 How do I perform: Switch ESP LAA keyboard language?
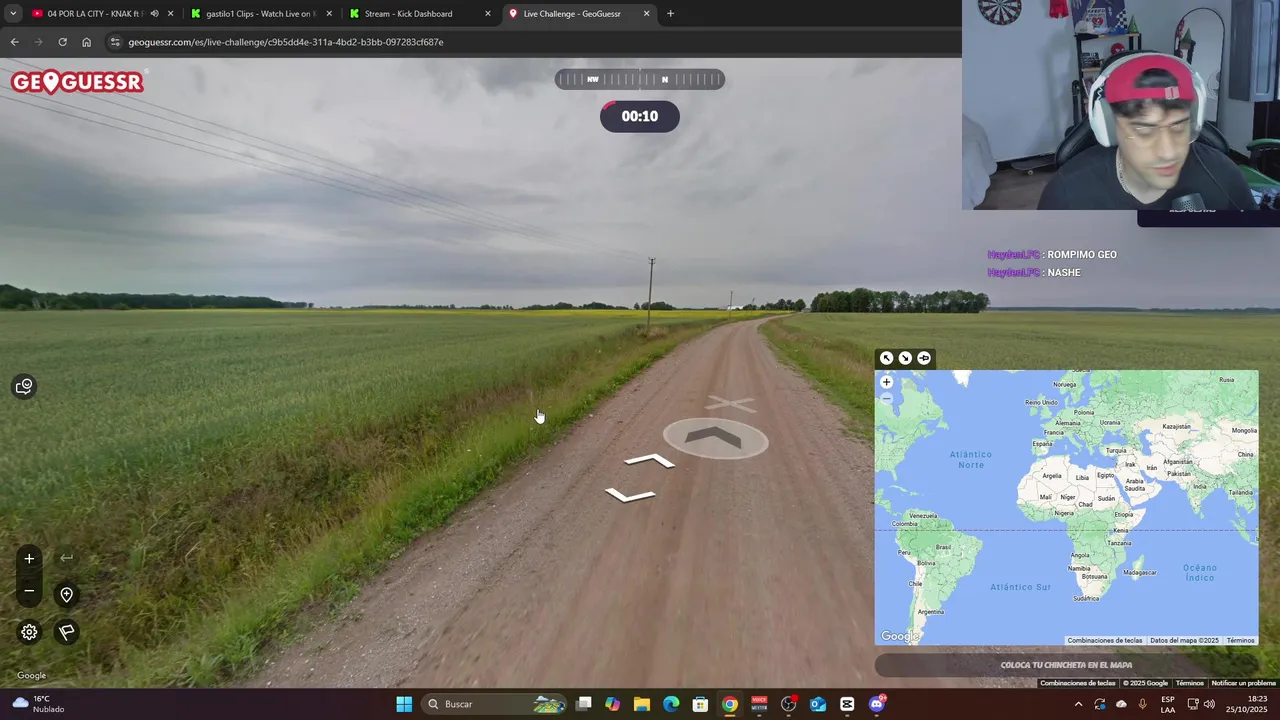[x=1168, y=704]
